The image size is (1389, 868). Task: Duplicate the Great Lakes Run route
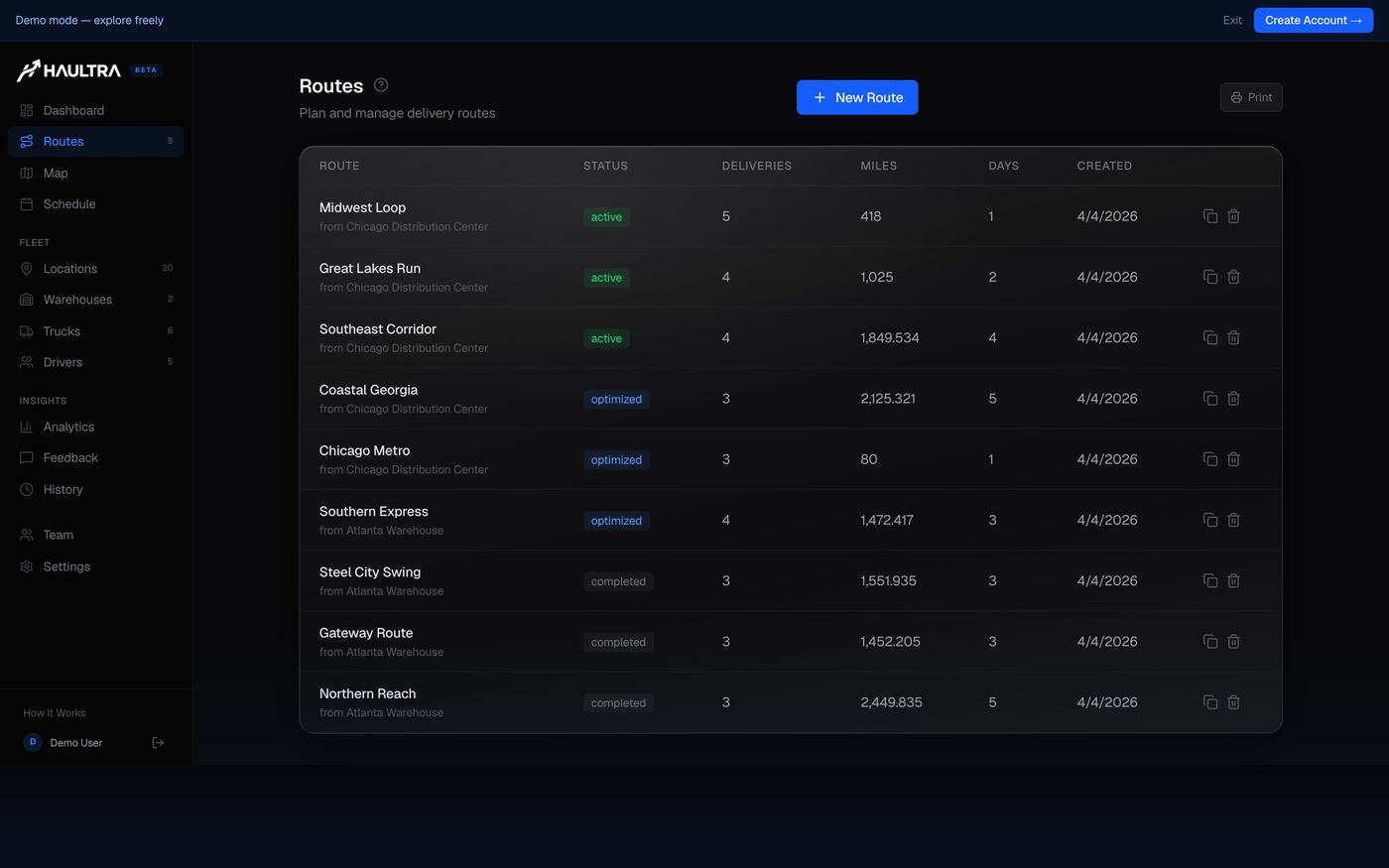[x=1210, y=277]
